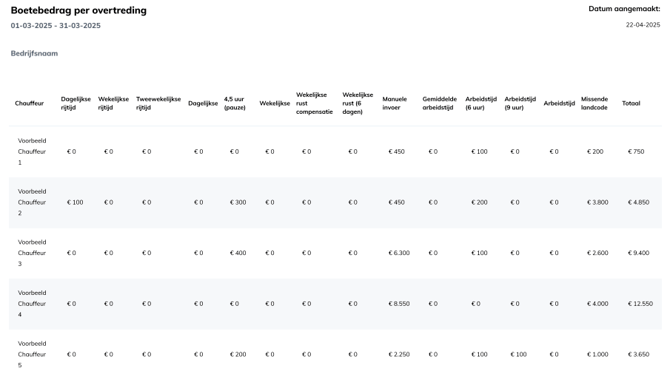Click Chauffeur 1's Arbeidstijd (6 uur) € 100

pyautogui.click(x=479, y=152)
